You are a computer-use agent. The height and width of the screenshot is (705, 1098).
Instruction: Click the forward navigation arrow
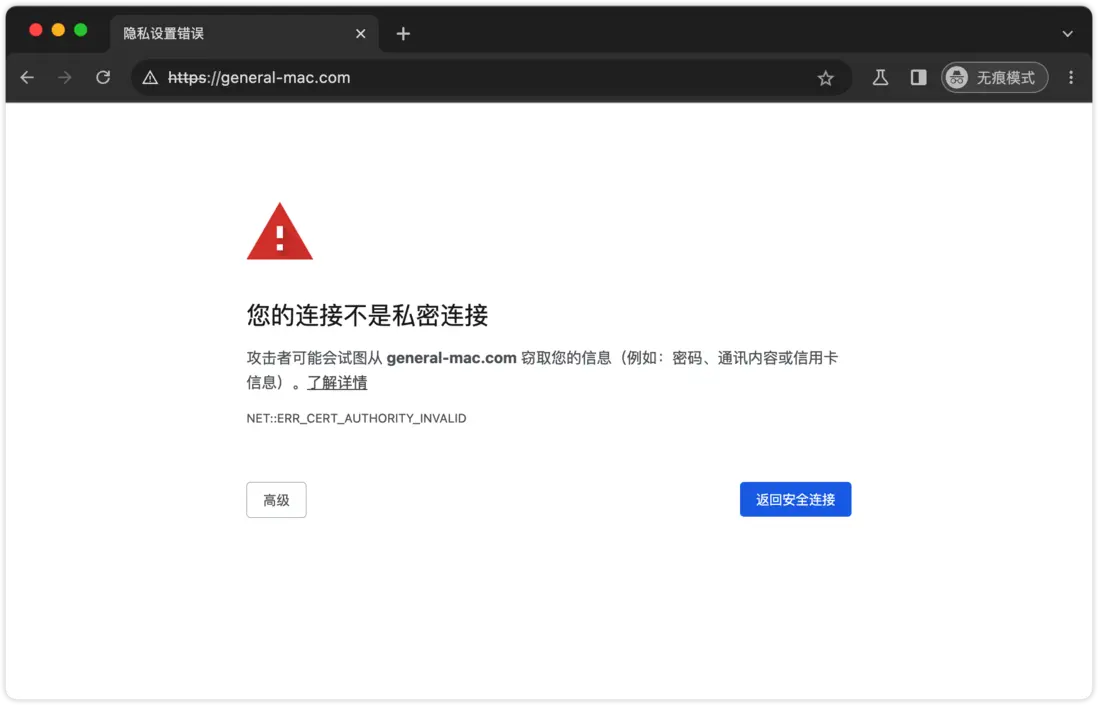pos(65,78)
